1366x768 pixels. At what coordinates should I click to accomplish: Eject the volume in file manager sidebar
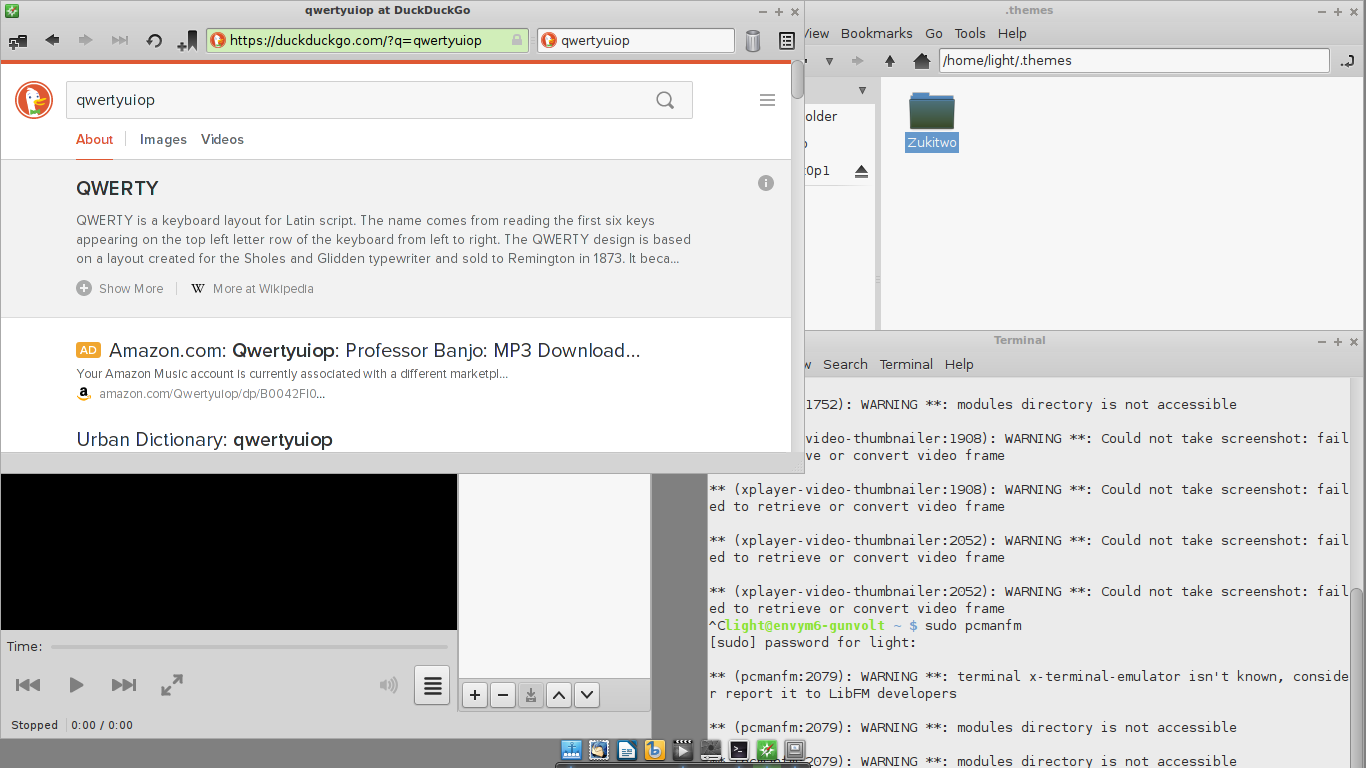tap(862, 172)
